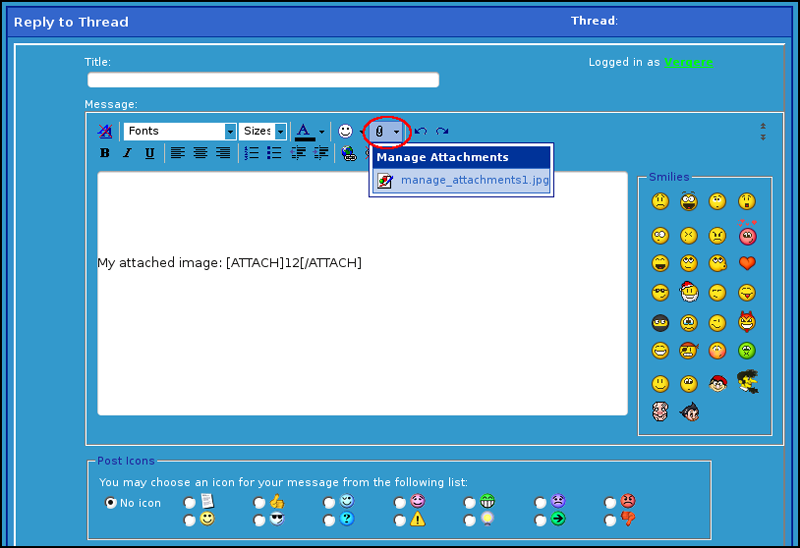
Task: Click the Remove Text Formatting icon
Action: [105, 131]
